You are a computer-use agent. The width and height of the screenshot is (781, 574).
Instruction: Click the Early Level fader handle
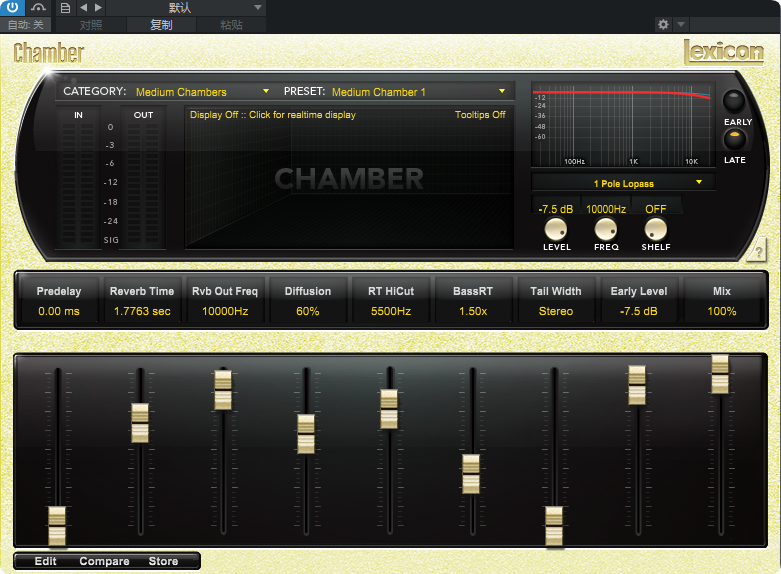(x=637, y=385)
